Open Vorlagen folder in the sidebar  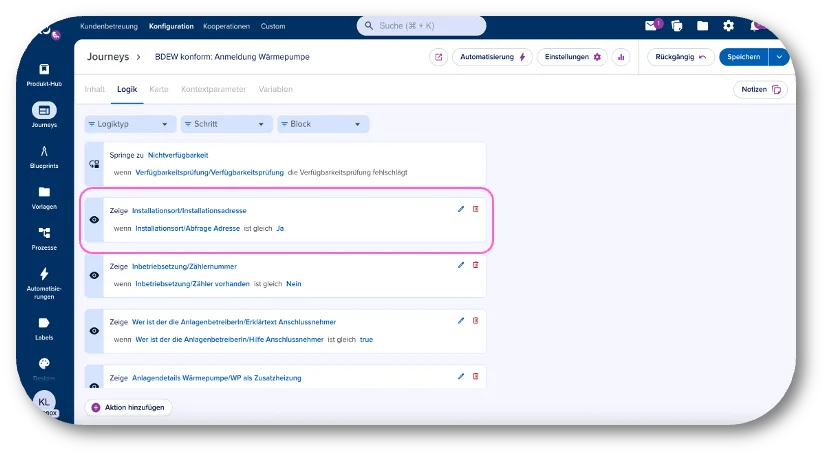(x=44, y=198)
